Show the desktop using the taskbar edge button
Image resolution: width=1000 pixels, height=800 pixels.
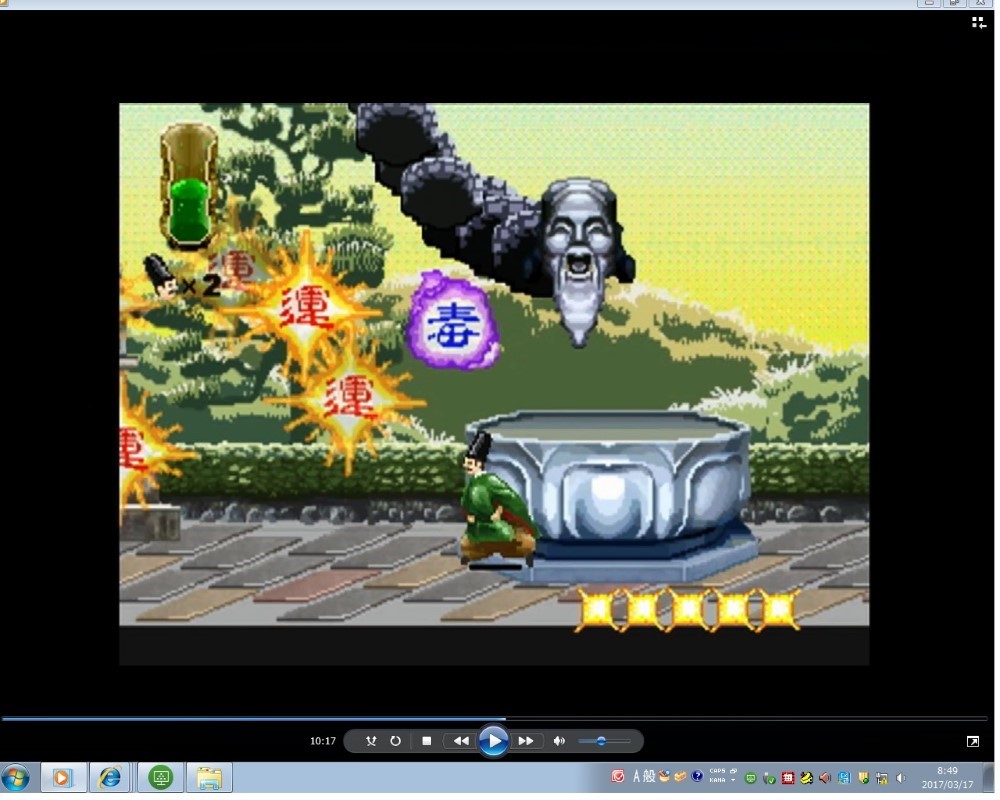(x=987, y=778)
